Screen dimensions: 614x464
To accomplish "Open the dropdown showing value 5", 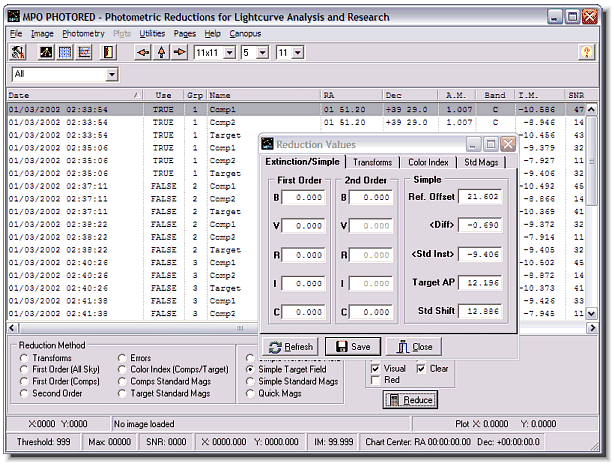I will [x=263, y=52].
